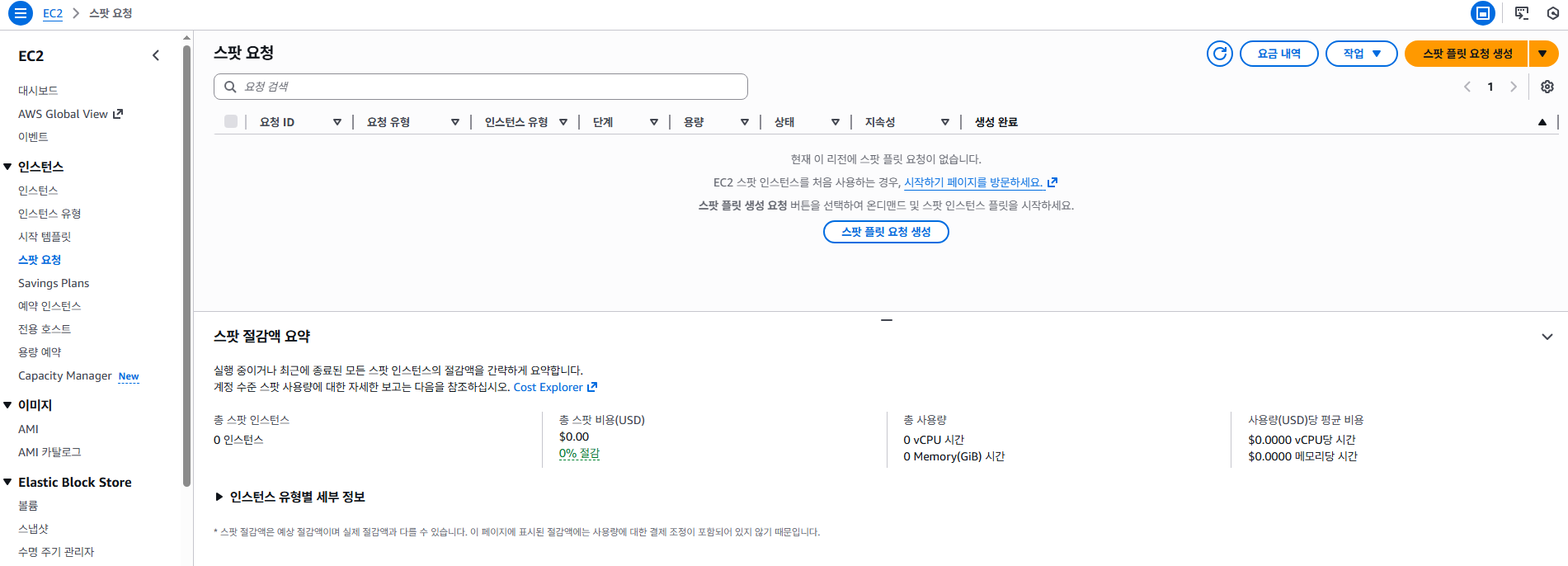1568x566 pixels.
Task: Open the 작업 actions dropdown
Action: coord(1362,54)
